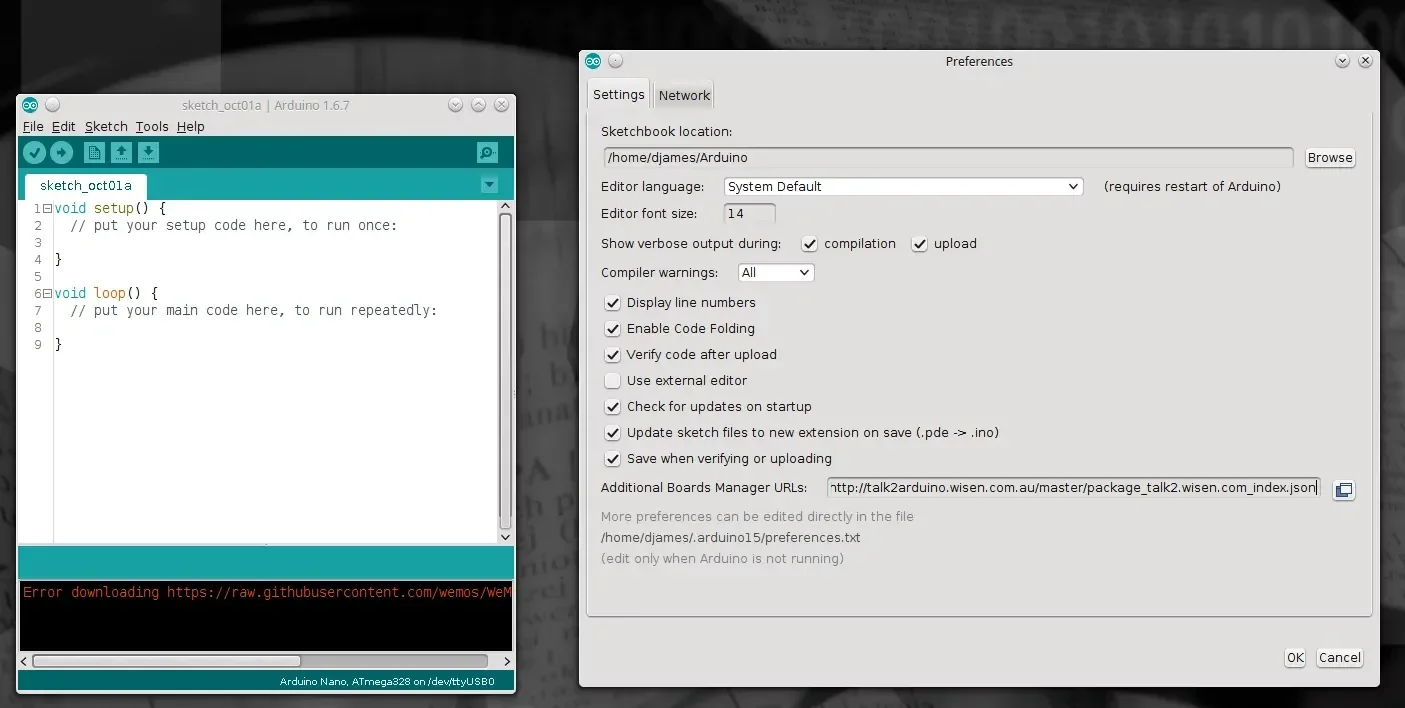This screenshot has height=708, width=1405.
Task: Toggle Enable Code Folding checkbox
Action: pyautogui.click(x=613, y=329)
